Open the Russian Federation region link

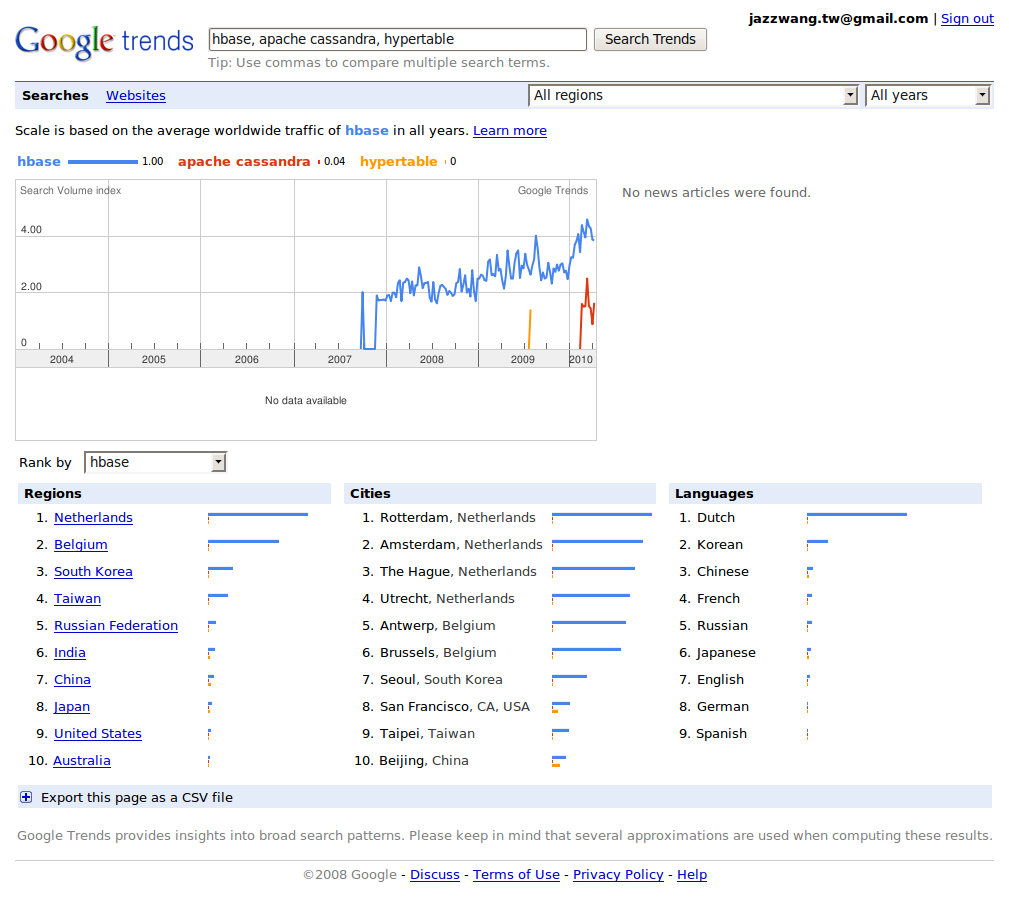116,626
